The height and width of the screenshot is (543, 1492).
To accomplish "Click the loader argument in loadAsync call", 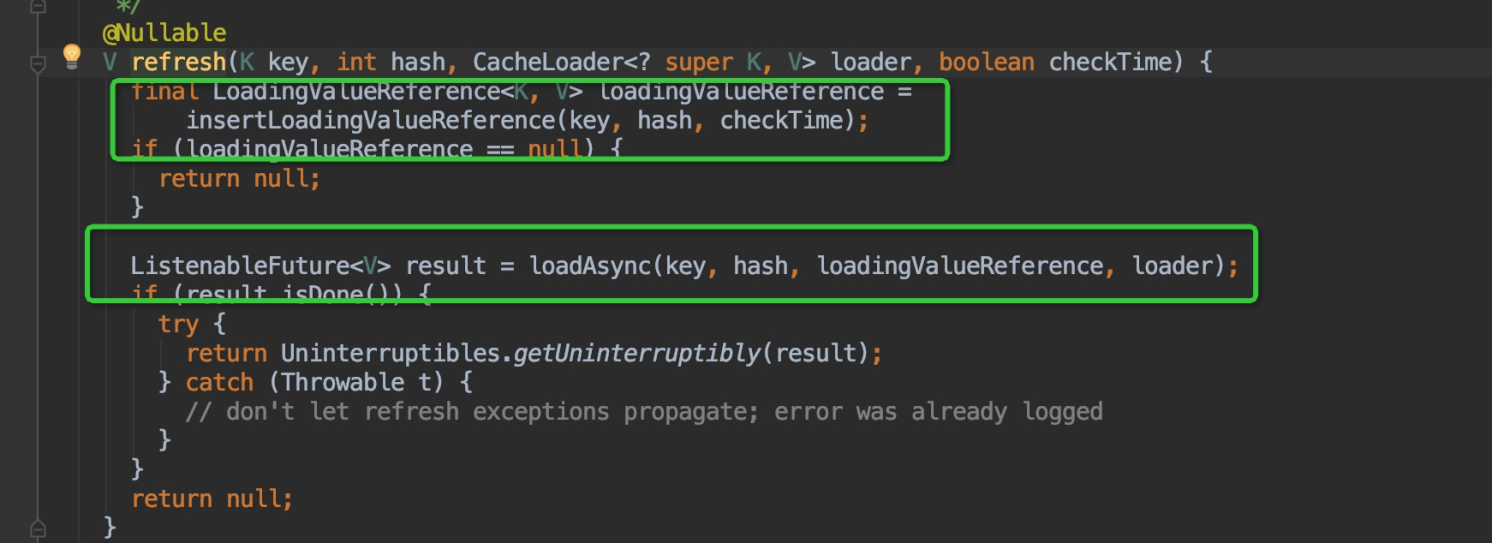I will point(1172,266).
